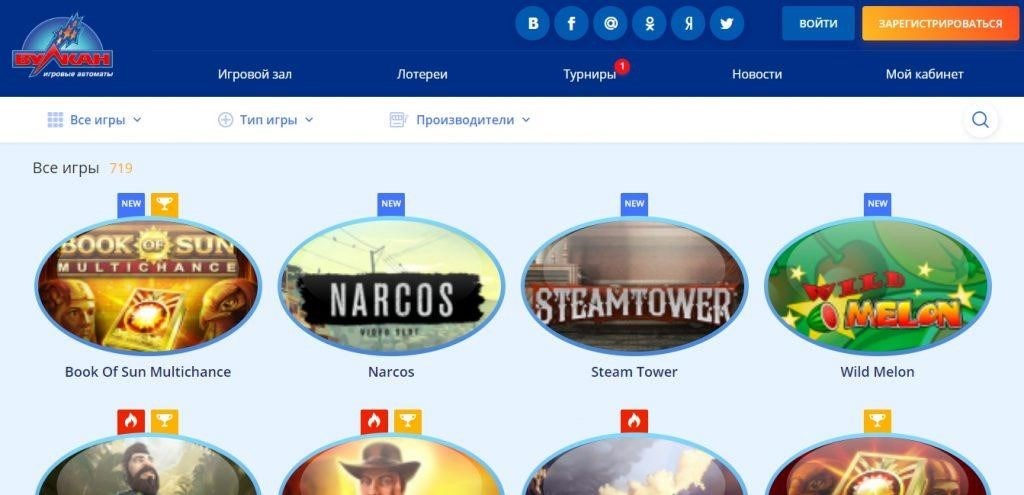This screenshot has width=1024, height=495.
Task: Open the search magnifier icon
Action: click(980, 120)
